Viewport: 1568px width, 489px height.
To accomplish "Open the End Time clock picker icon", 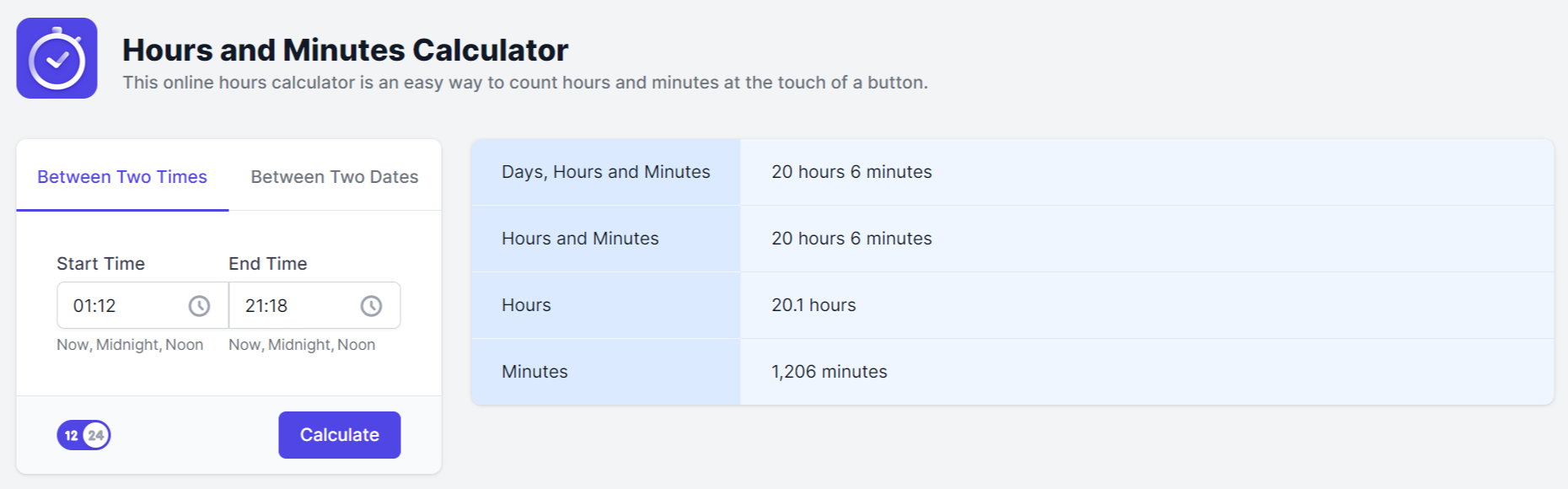I will (371, 306).
